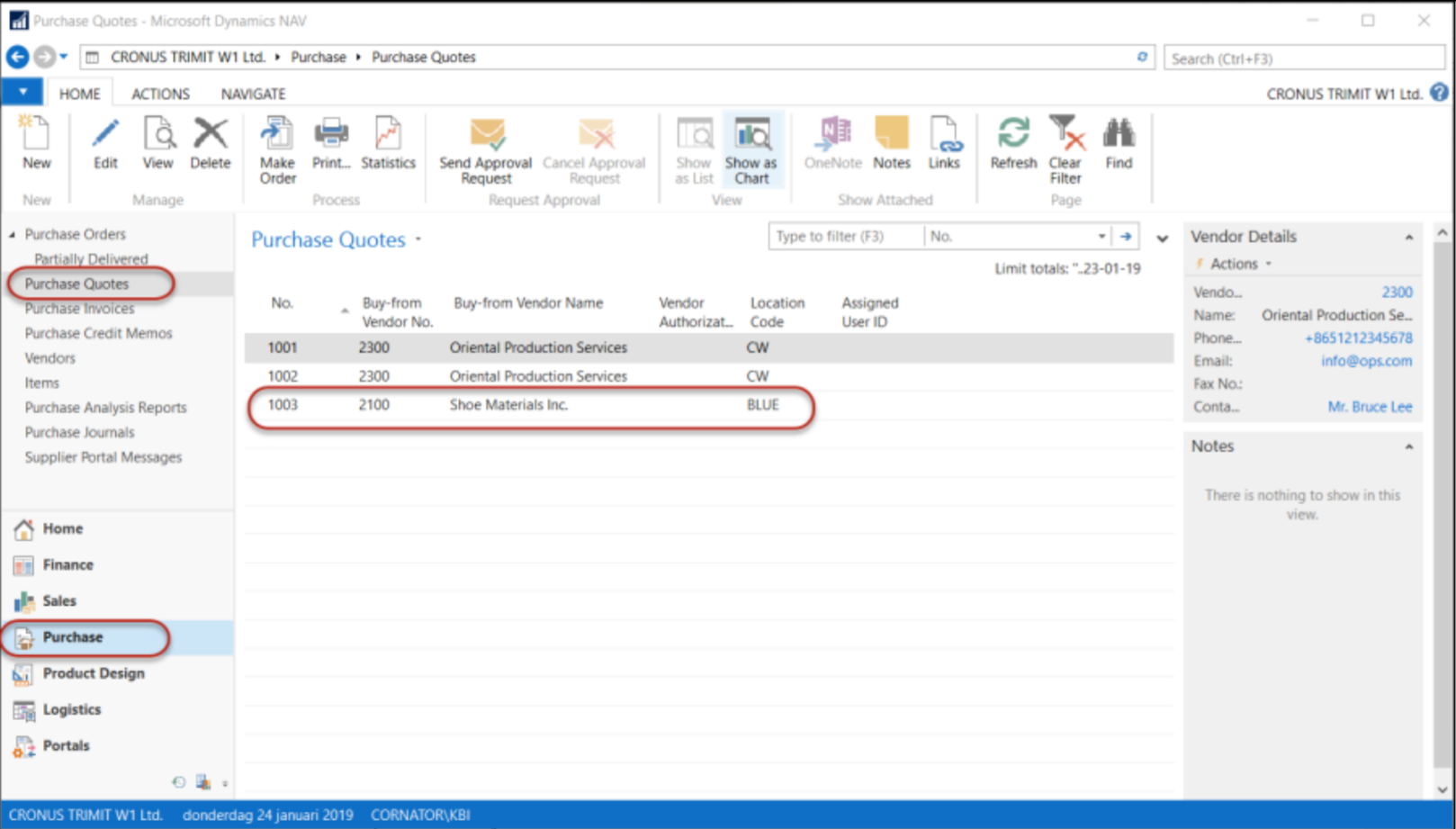Click the Type to filter field
1456x829 pixels.
coord(846,236)
